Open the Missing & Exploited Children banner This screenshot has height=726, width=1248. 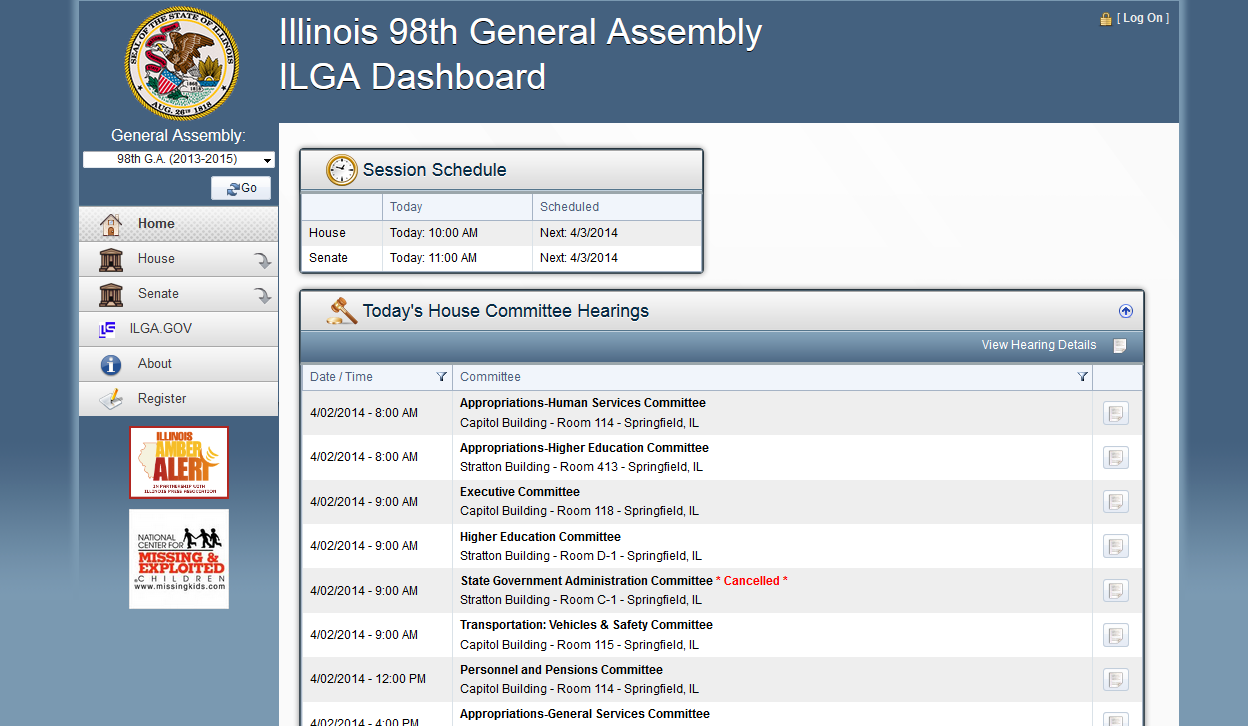click(x=179, y=559)
